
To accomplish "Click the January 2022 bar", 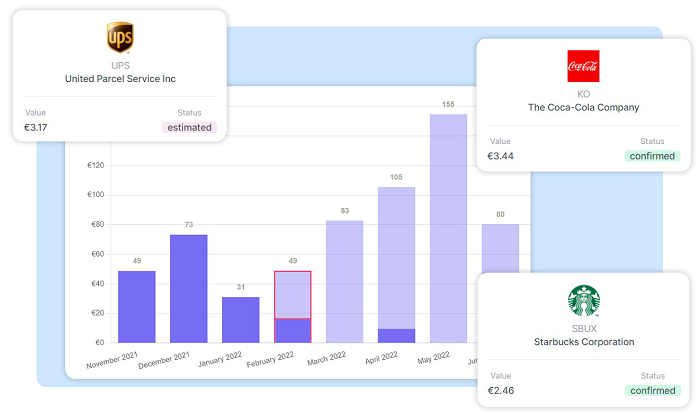I will (x=241, y=319).
